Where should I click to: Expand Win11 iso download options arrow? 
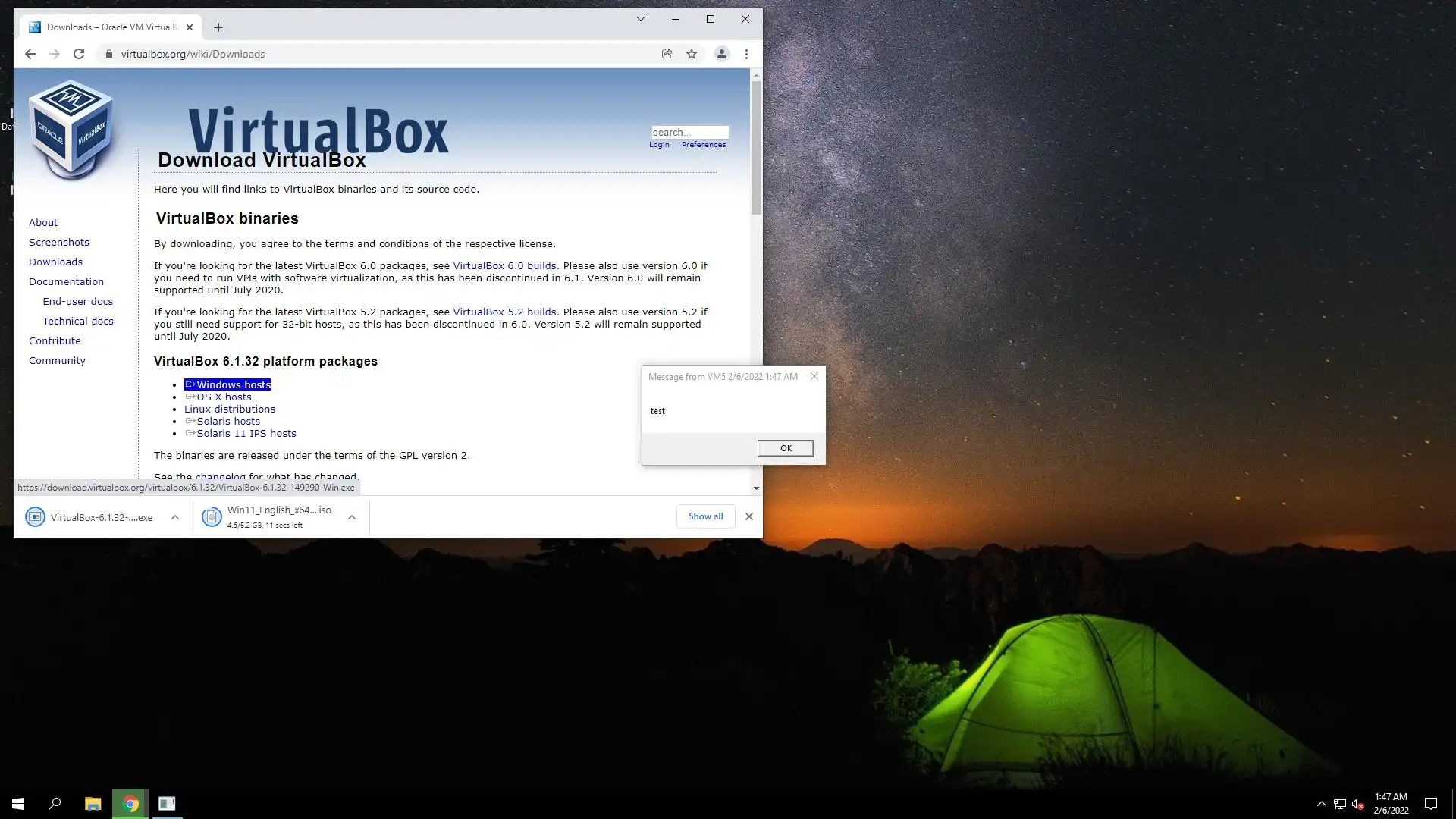click(352, 517)
